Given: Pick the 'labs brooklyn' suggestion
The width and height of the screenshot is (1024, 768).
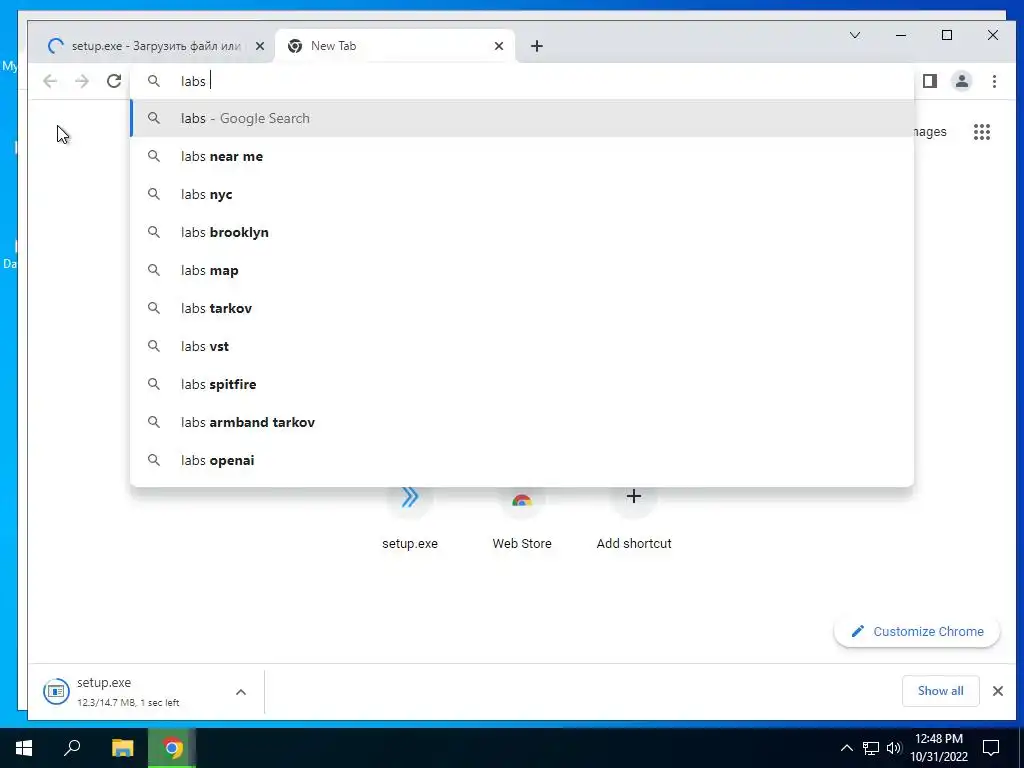Looking at the screenshot, I should (x=522, y=232).
